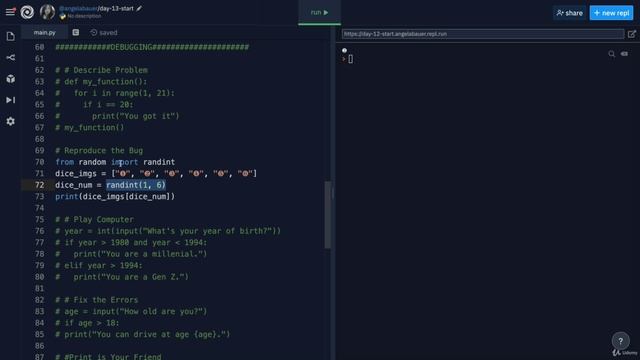
Task: Open the Files panel icon
Action: pyautogui.click(x=11, y=36)
